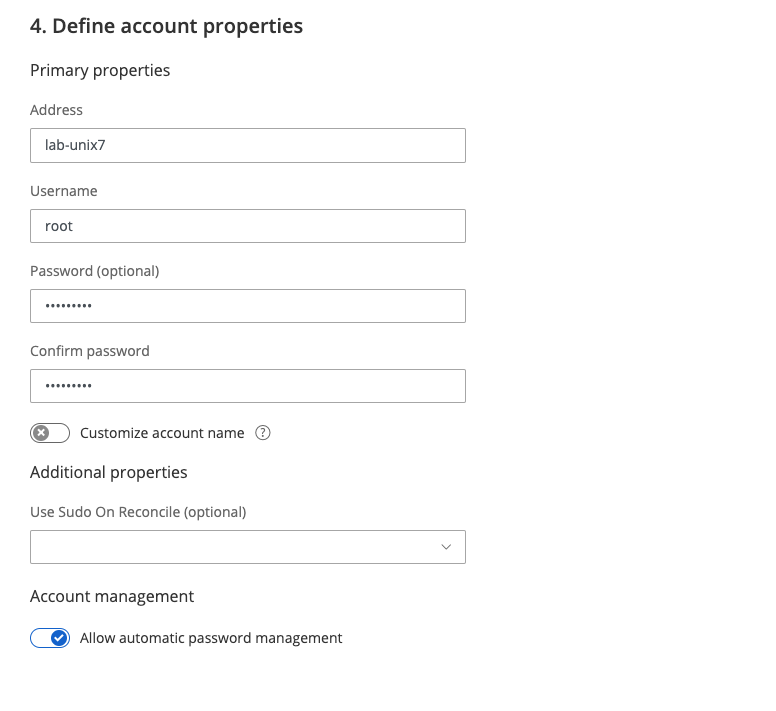This screenshot has width=776, height=711.
Task: Open the Use Sudo On Reconcile dropdown
Action: click(247, 547)
